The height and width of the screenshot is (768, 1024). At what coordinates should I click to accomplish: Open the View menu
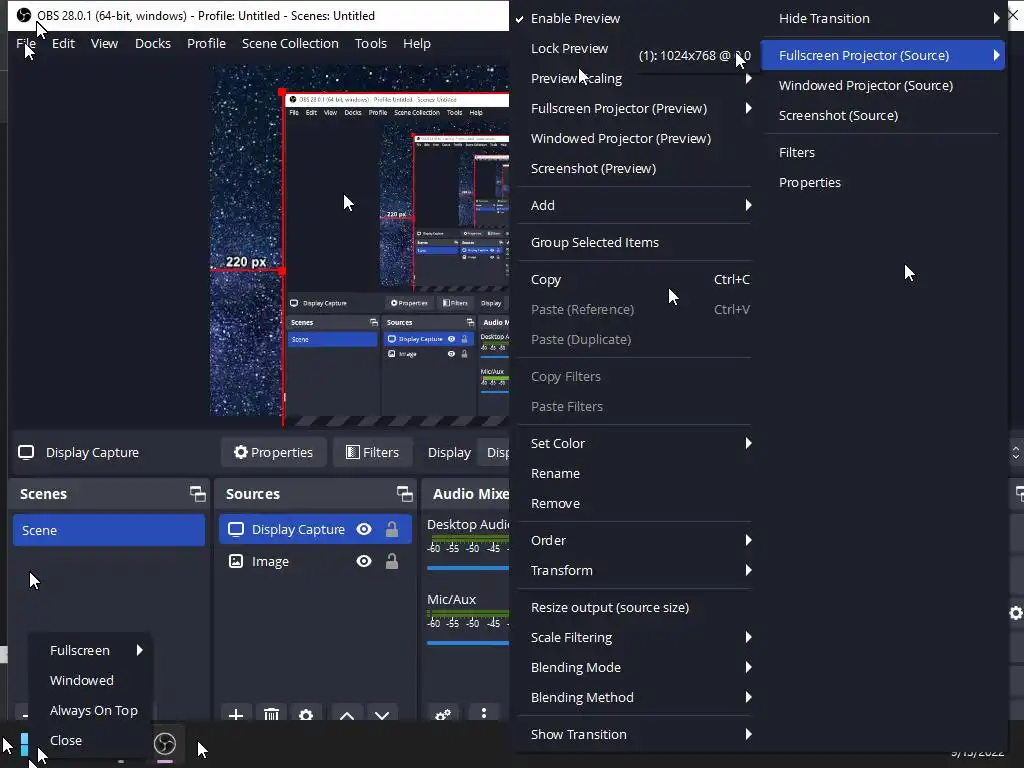[x=104, y=43]
